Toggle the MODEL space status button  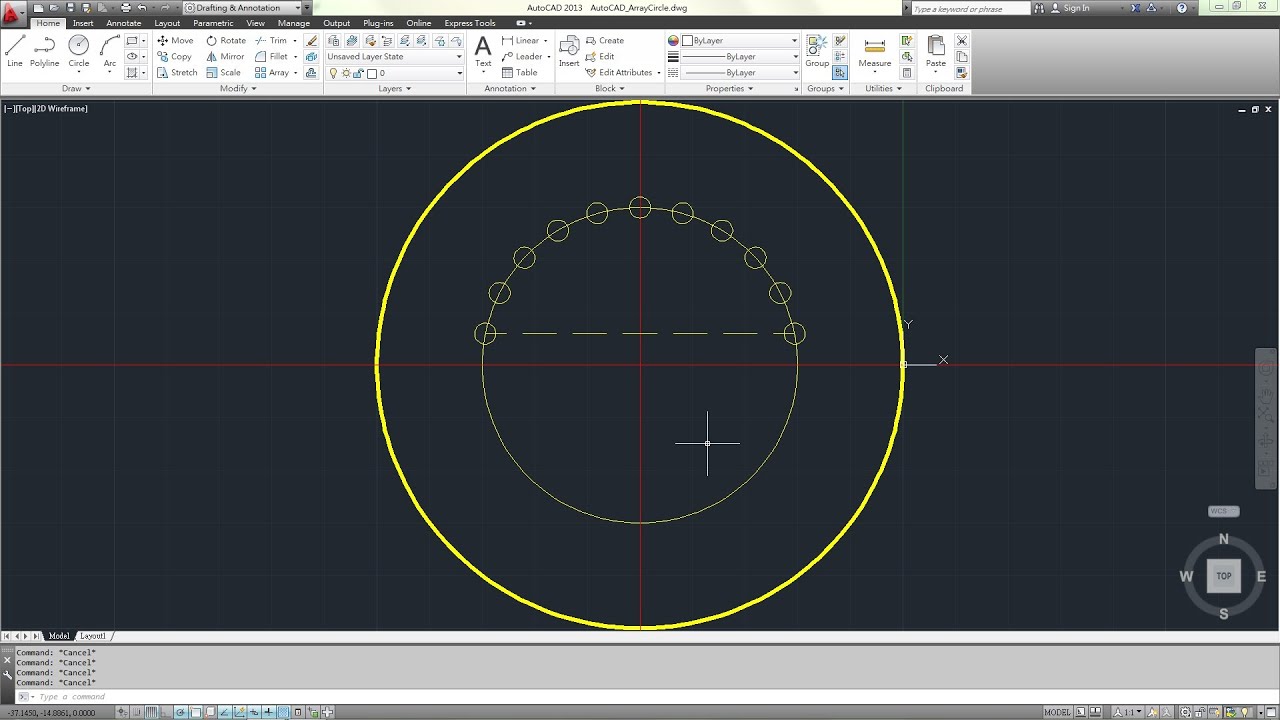tap(1057, 712)
